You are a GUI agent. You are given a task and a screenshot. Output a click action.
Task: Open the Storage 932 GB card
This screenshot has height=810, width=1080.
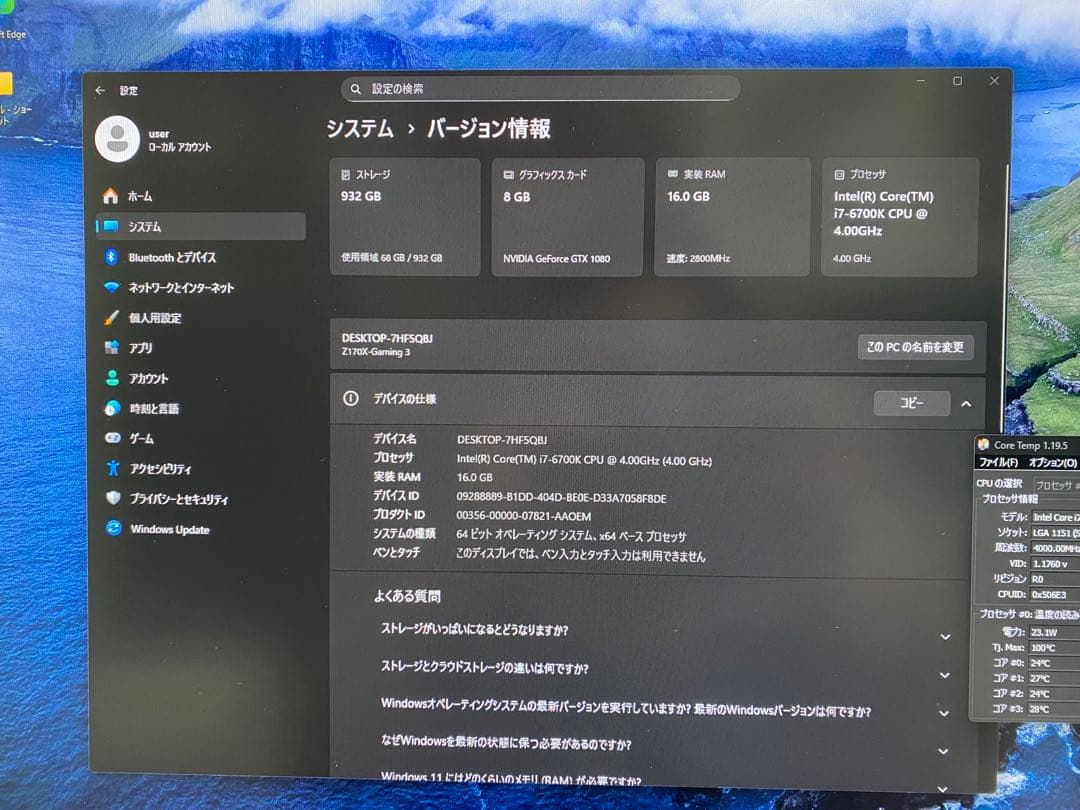(x=405, y=217)
